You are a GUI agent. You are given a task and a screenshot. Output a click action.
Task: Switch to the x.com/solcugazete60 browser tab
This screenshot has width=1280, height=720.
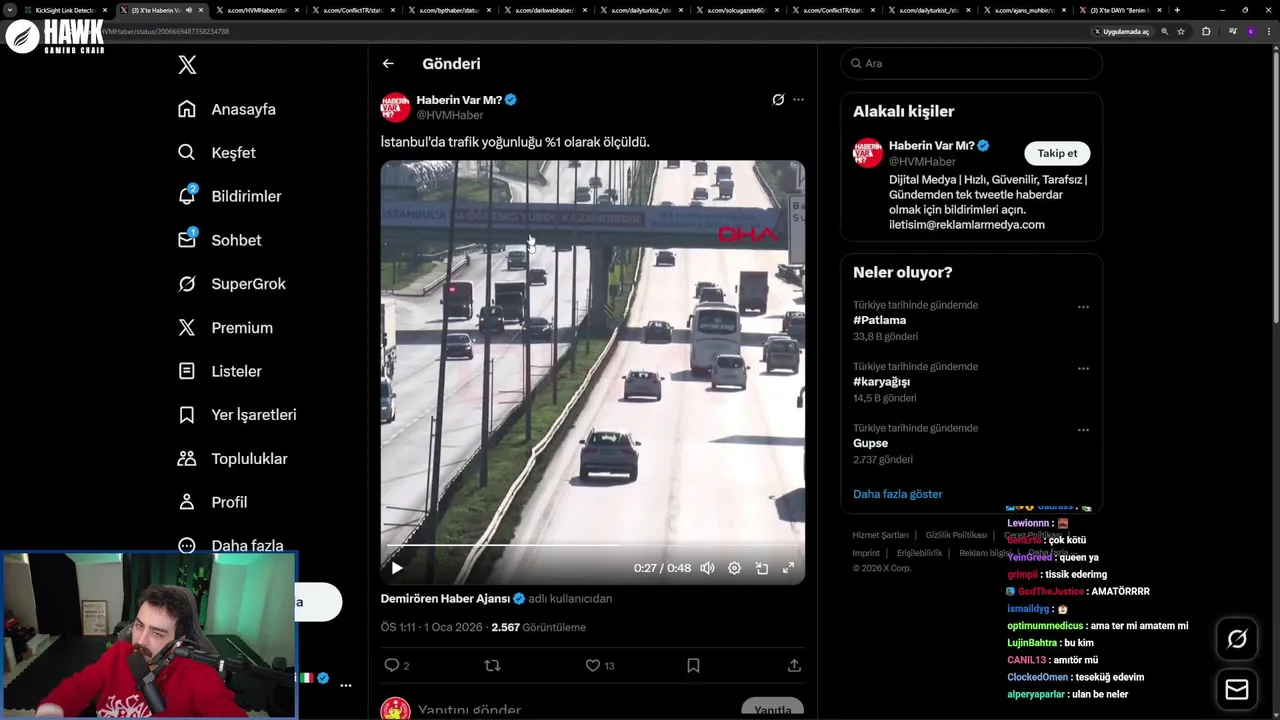click(x=736, y=10)
